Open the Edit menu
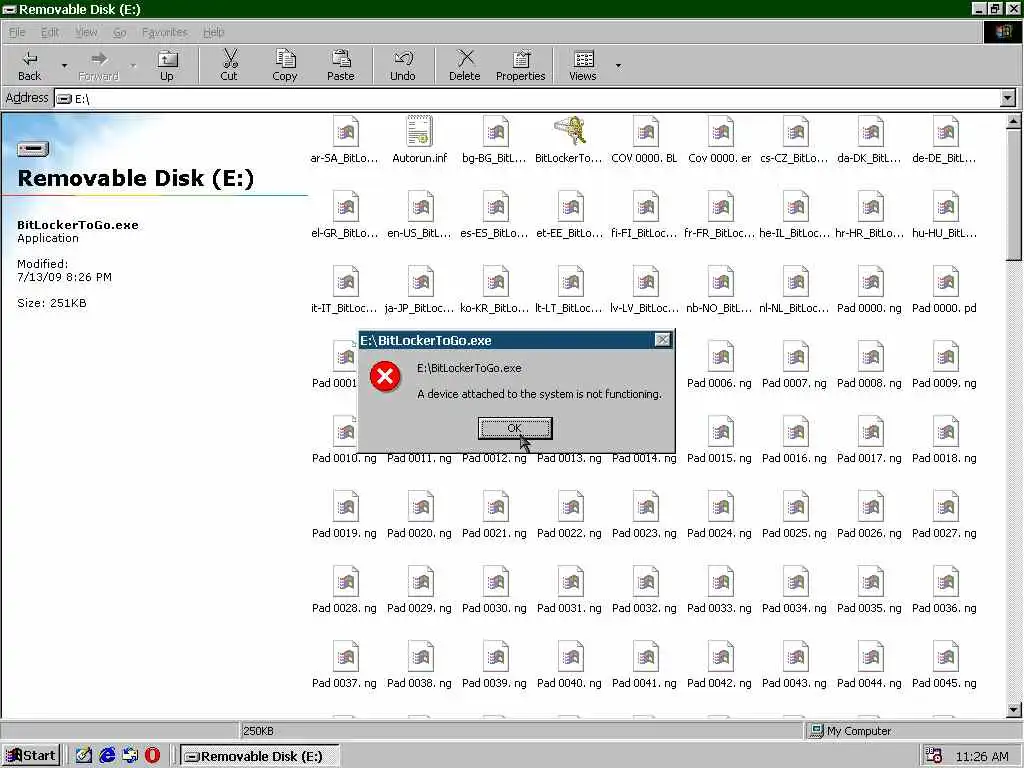The image size is (1024, 768). [x=50, y=32]
